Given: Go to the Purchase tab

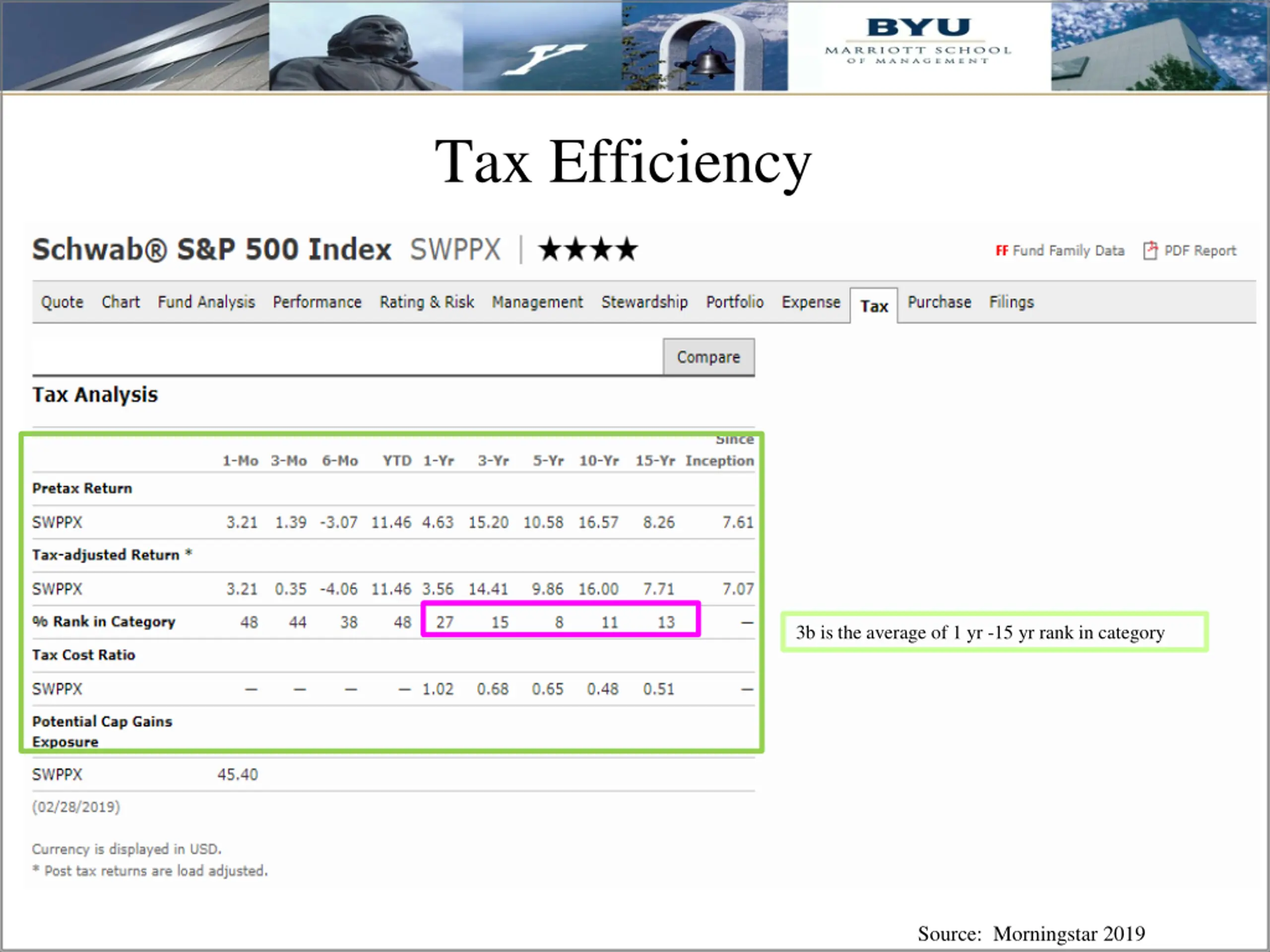Looking at the screenshot, I should point(939,302).
